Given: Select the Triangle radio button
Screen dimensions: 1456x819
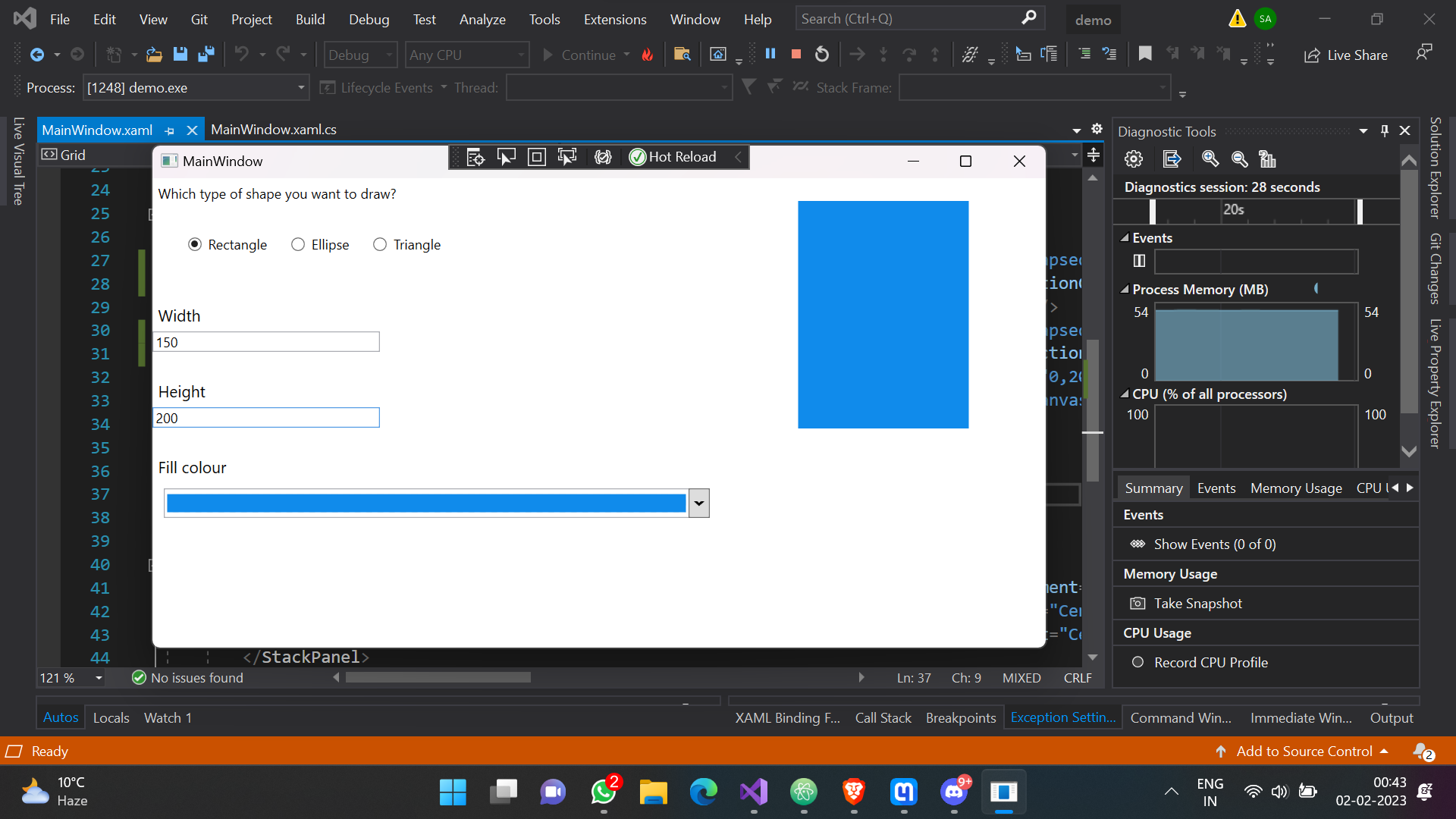Looking at the screenshot, I should tap(380, 244).
